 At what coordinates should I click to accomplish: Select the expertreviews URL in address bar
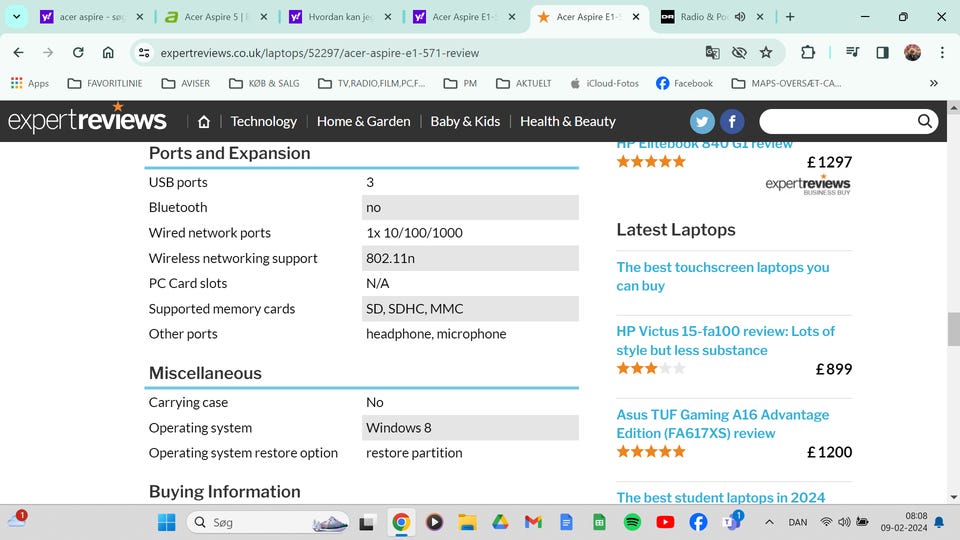coord(320,53)
